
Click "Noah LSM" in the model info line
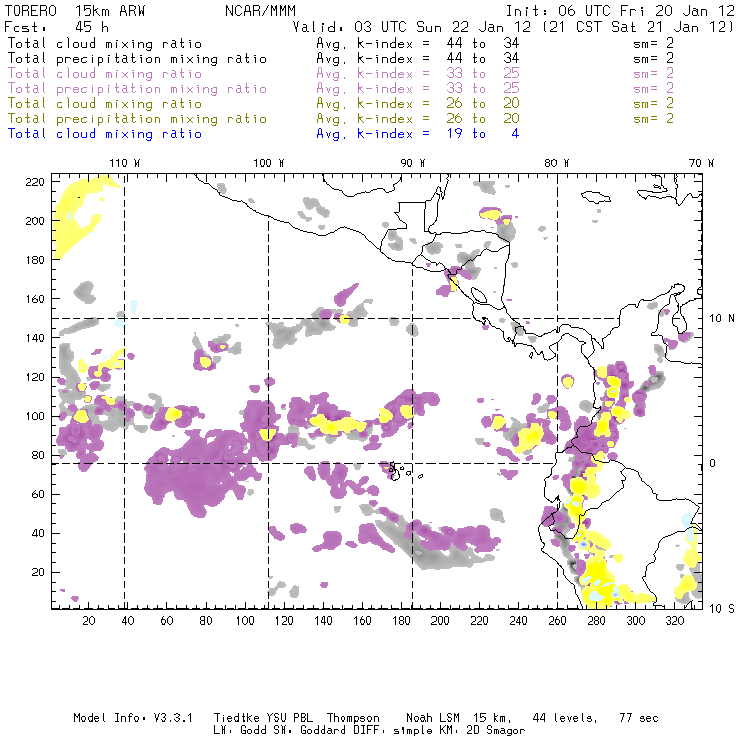coord(433,718)
